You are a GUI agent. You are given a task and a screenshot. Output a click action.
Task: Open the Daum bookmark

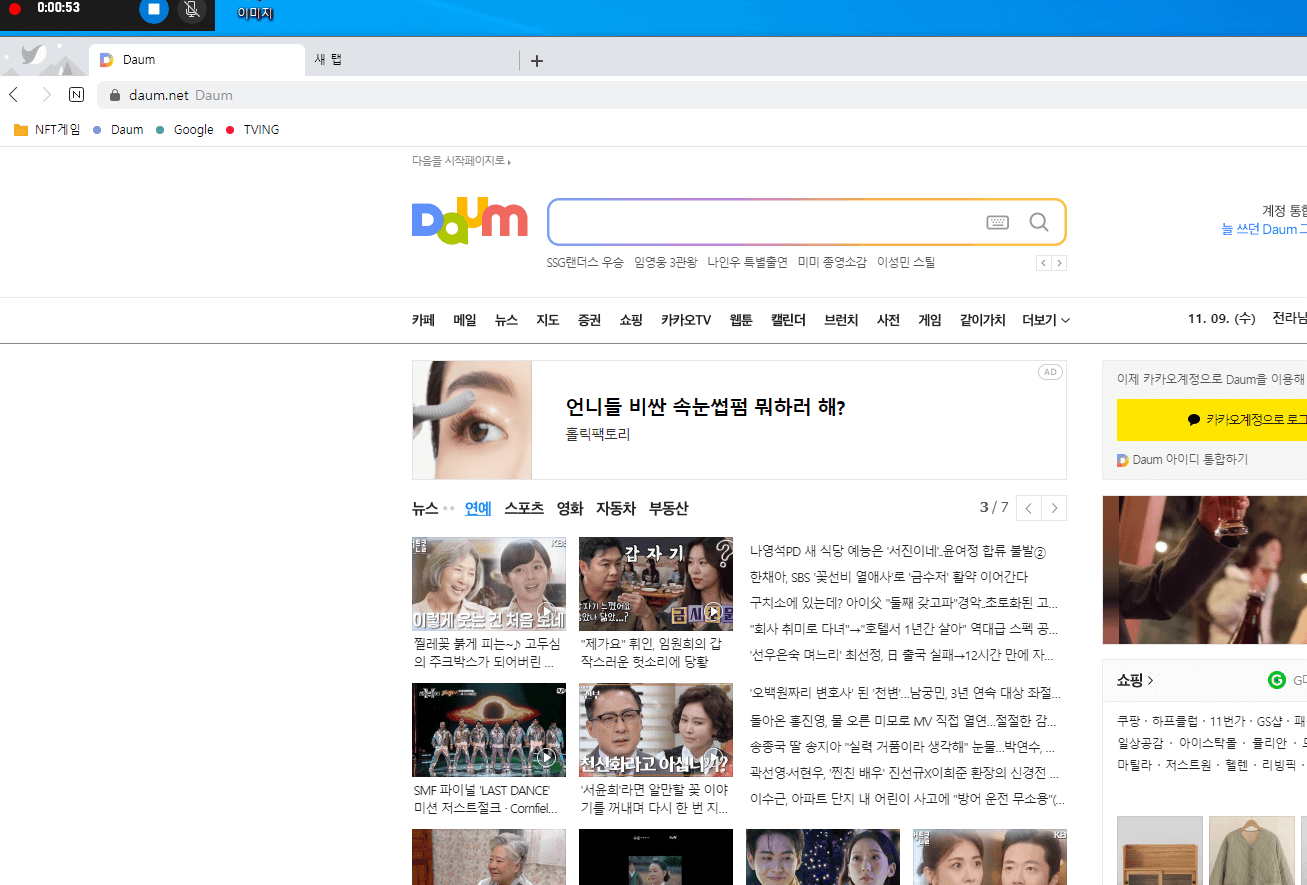(118, 130)
